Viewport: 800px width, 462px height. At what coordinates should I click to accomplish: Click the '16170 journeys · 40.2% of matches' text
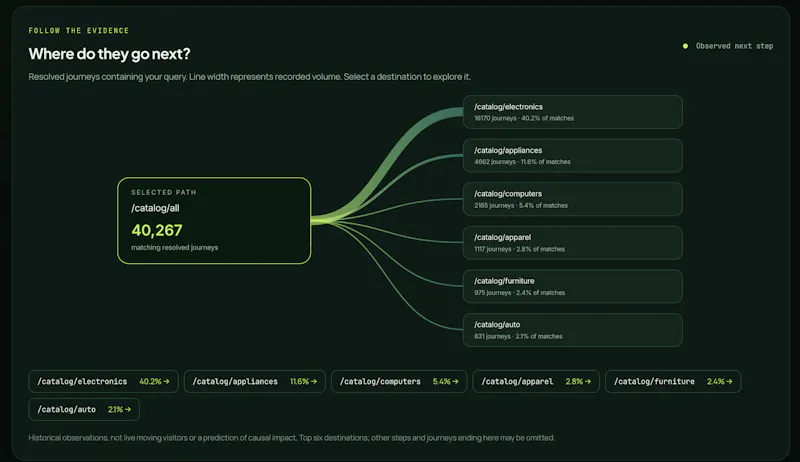524,118
